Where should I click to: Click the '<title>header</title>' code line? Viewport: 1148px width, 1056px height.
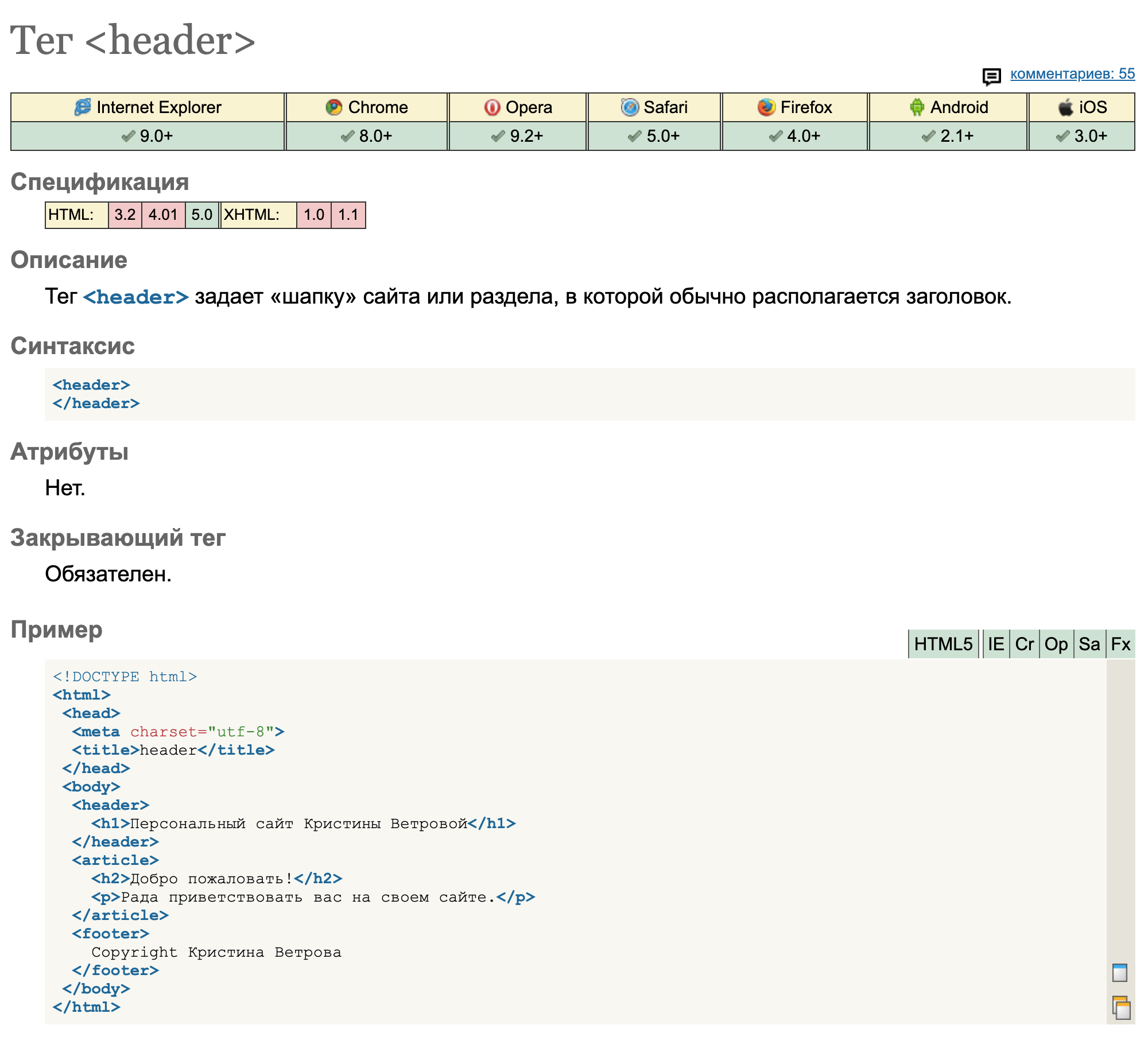(173, 750)
